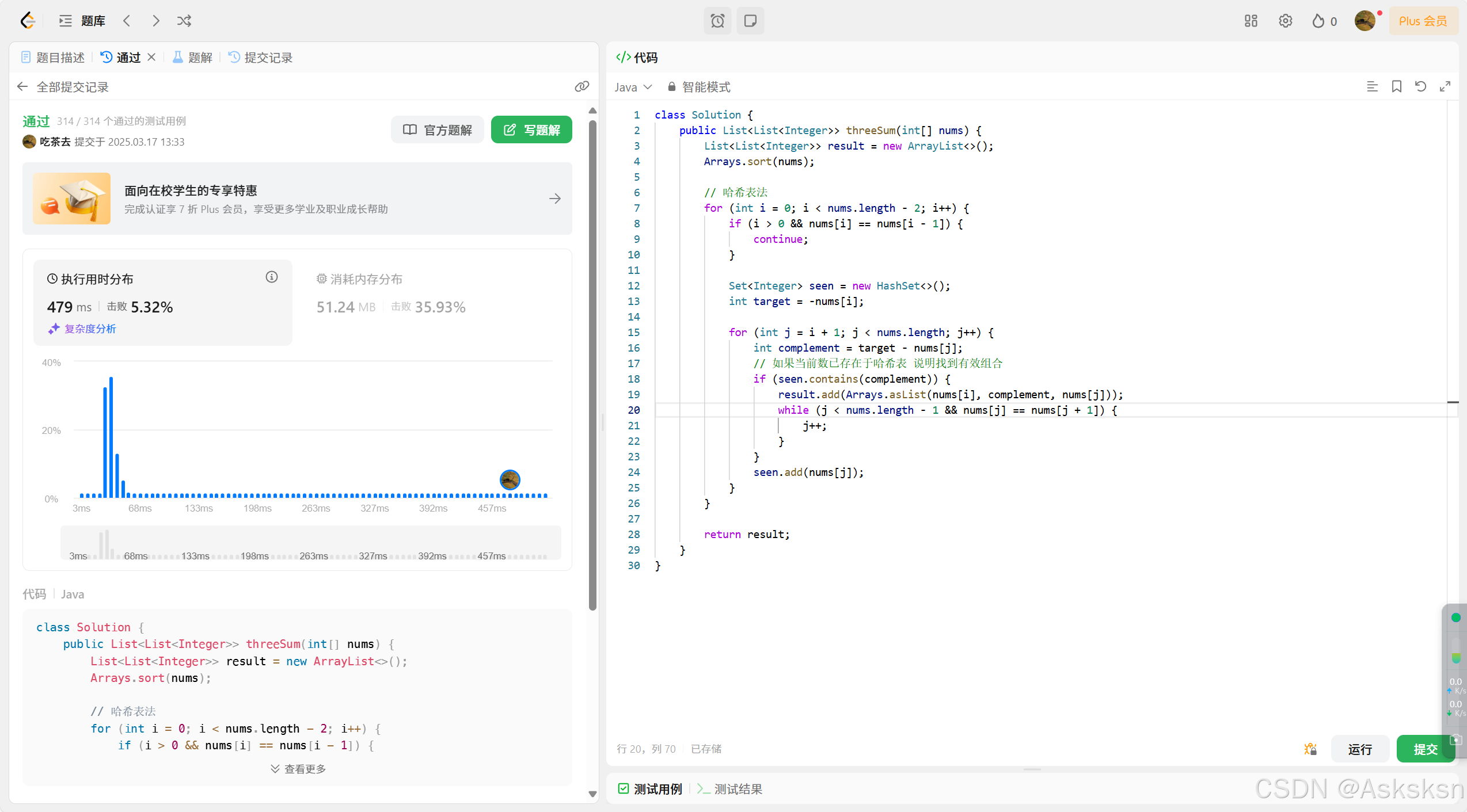This screenshot has height=812, width=1467.
Task: Click the runtime chart range slider strip
Action: (x=311, y=542)
